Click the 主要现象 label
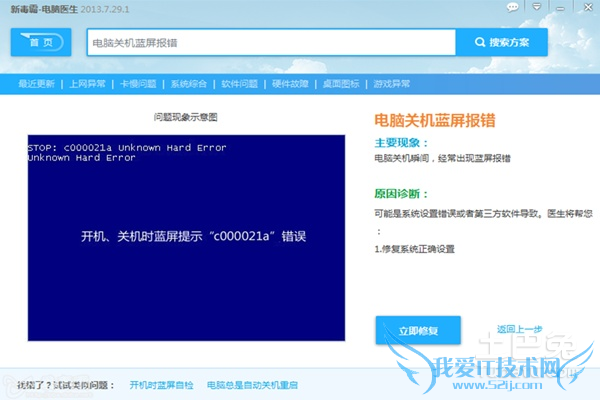The image size is (600, 400). pyautogui.click(x=401, y=143)
